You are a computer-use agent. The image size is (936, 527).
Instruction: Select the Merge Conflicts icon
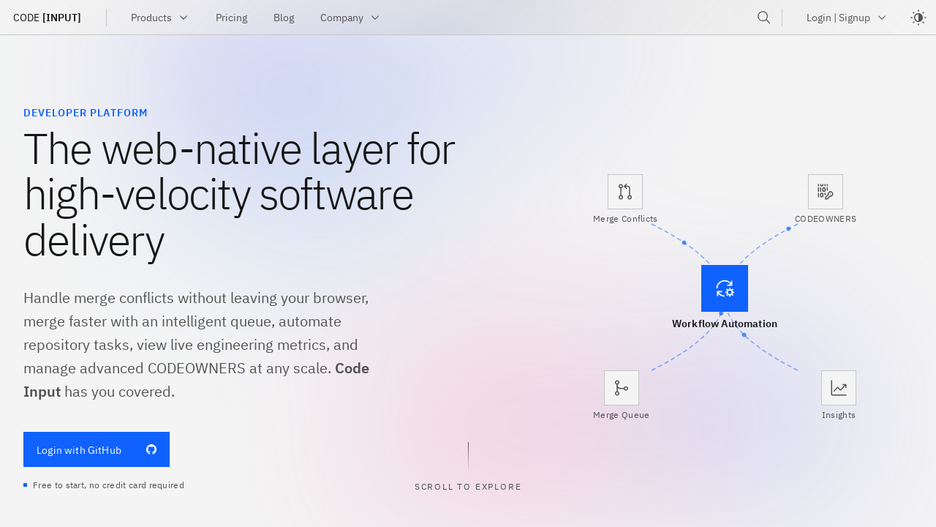(625, 192)
